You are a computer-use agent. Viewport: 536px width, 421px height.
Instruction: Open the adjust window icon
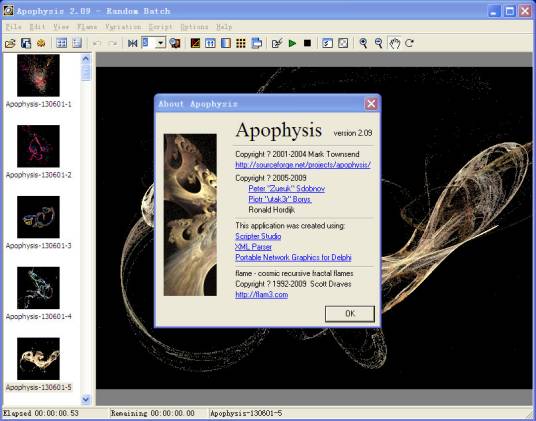point(210,43)
